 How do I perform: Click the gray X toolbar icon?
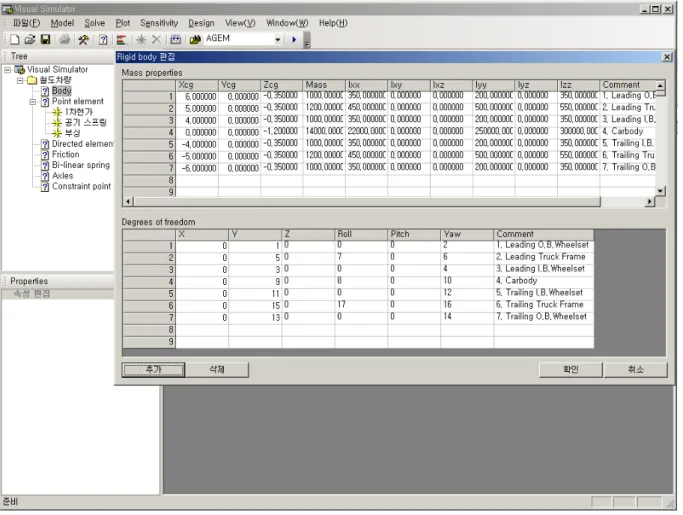(x=156, y=40)
